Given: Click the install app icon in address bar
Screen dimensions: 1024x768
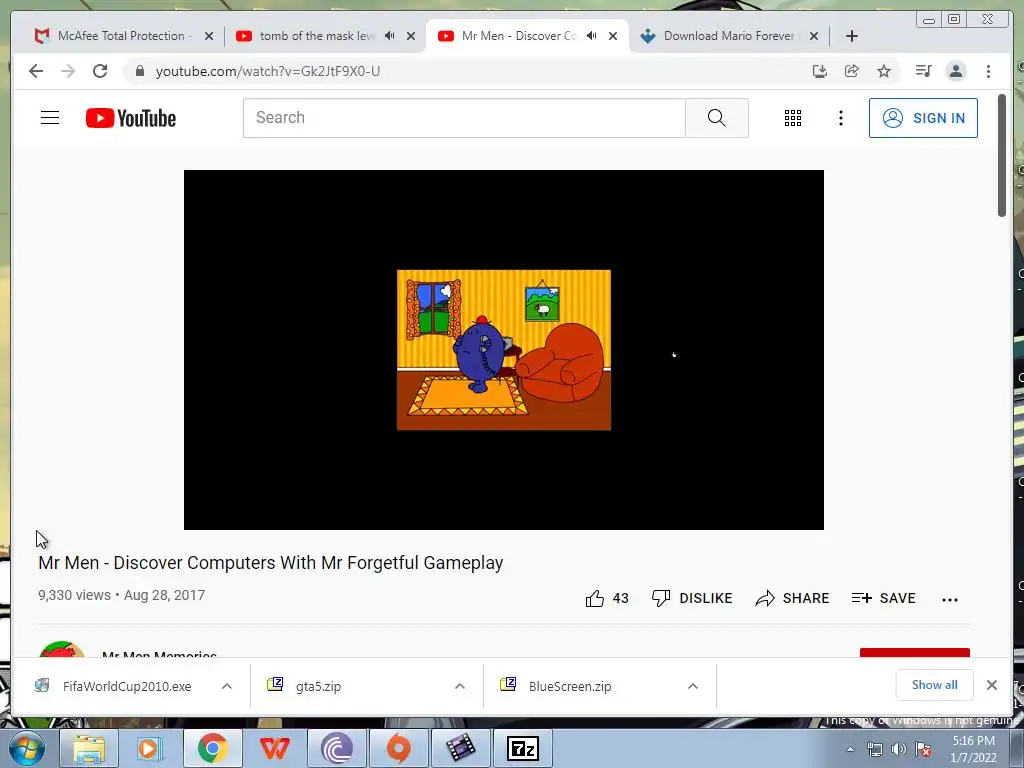Looking at the screenshot, I should [820, 71].
